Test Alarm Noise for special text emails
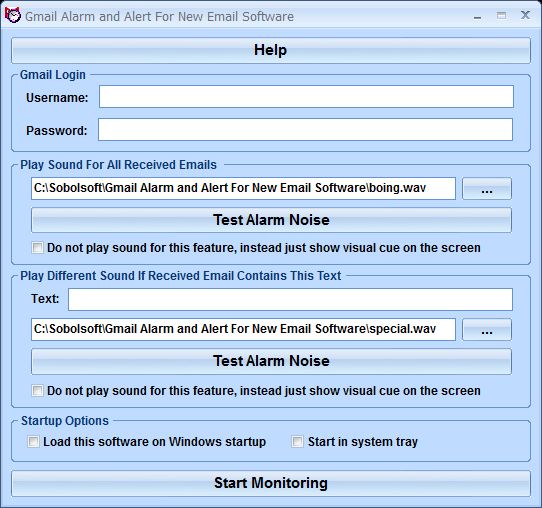 pos(271,361)
